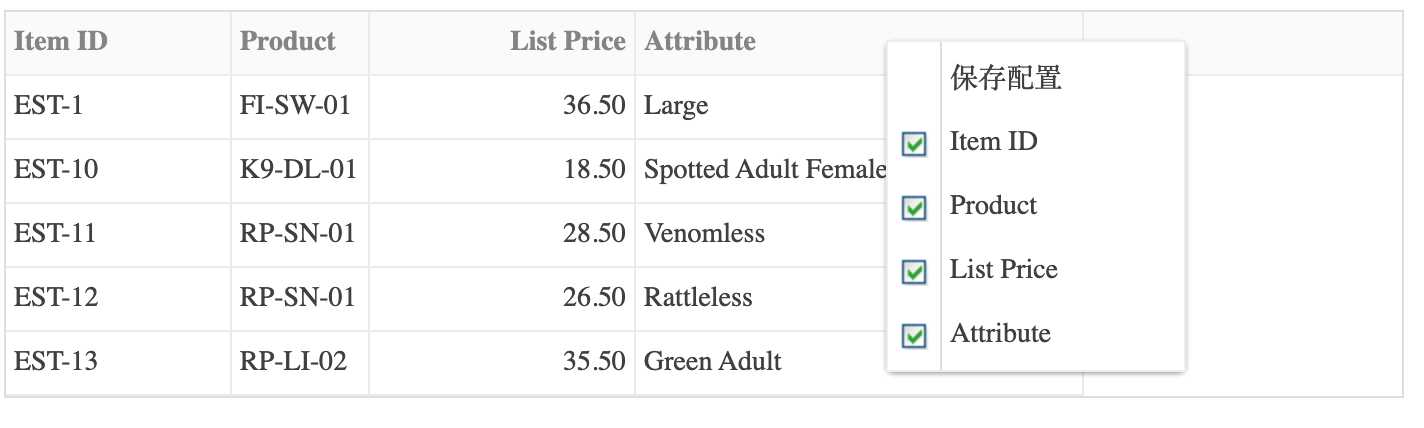Click the K9-DL-01 product cell
The image size is (1424, 428).
pos(300,170)
